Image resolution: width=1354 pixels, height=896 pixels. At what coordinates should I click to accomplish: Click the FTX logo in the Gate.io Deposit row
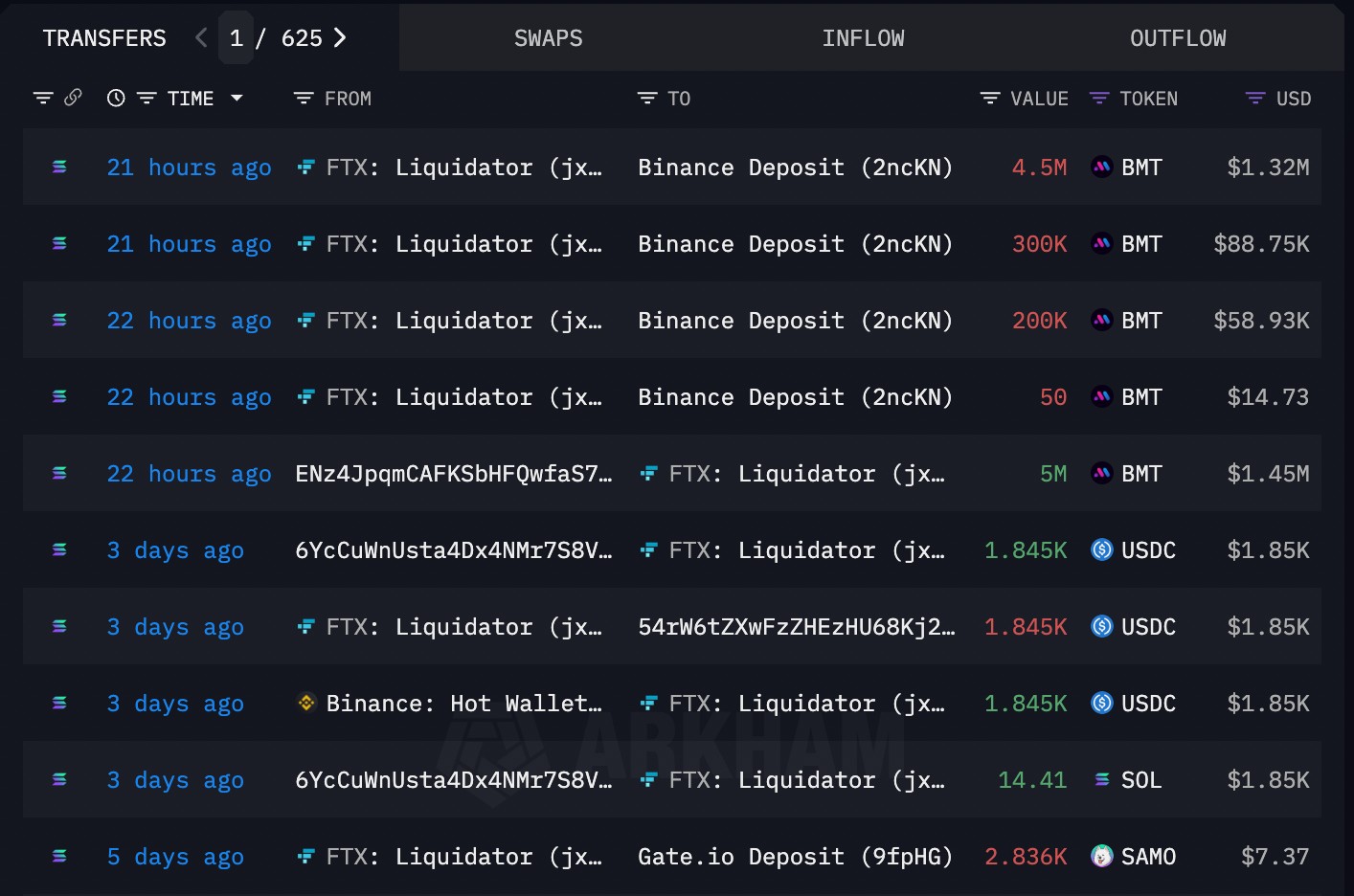305,857
